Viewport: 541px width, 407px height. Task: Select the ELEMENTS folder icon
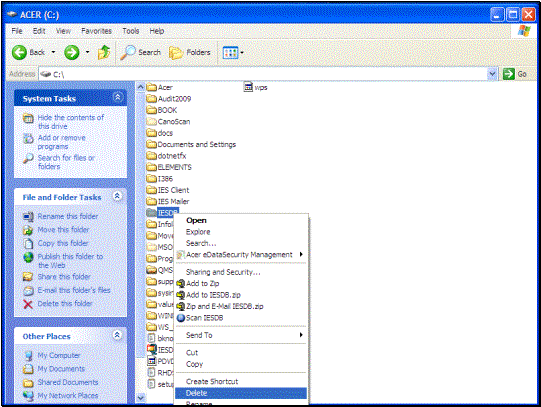151,167
